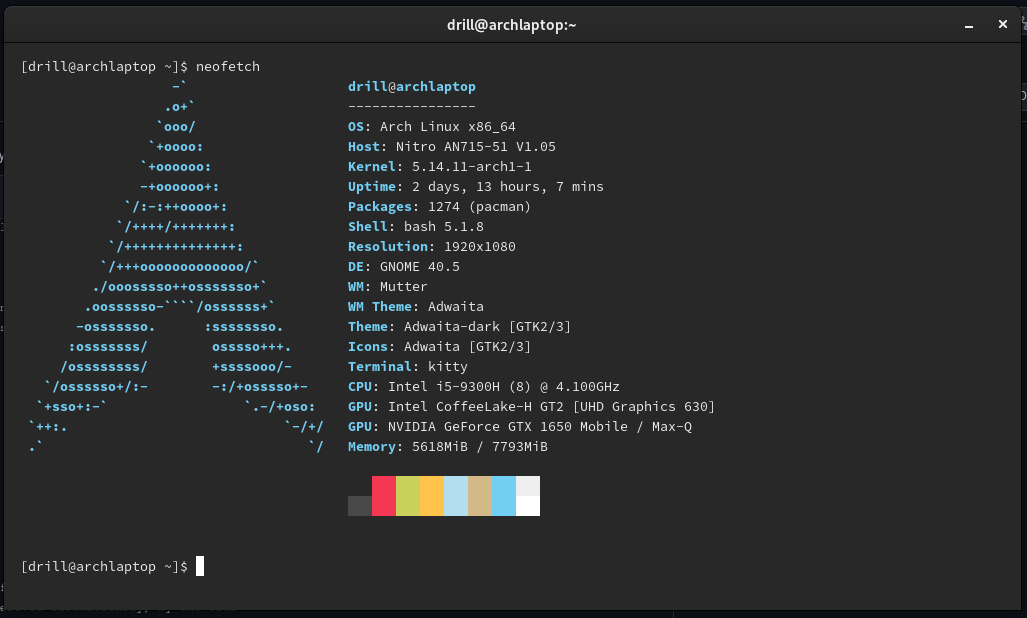Click the NVIDIA GeForce GTX 1650 GPU line
The height and width of the screenshot is (618, 1027).
tap(519, 427)
